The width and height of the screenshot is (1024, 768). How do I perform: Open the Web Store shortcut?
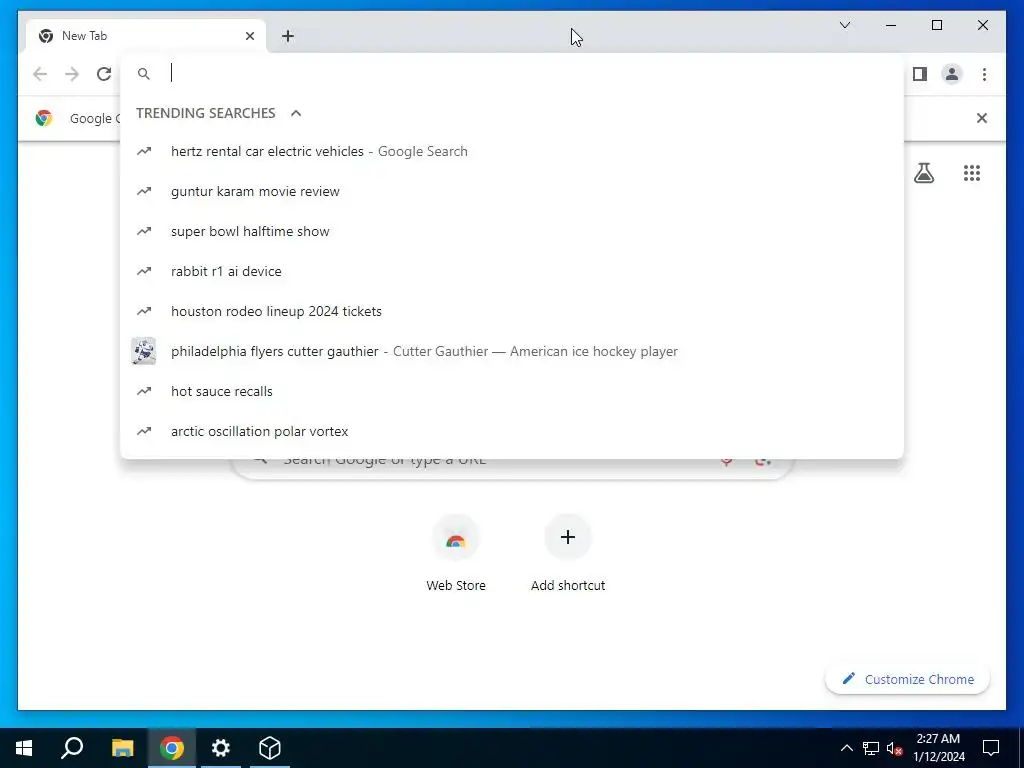pos(456,554)
